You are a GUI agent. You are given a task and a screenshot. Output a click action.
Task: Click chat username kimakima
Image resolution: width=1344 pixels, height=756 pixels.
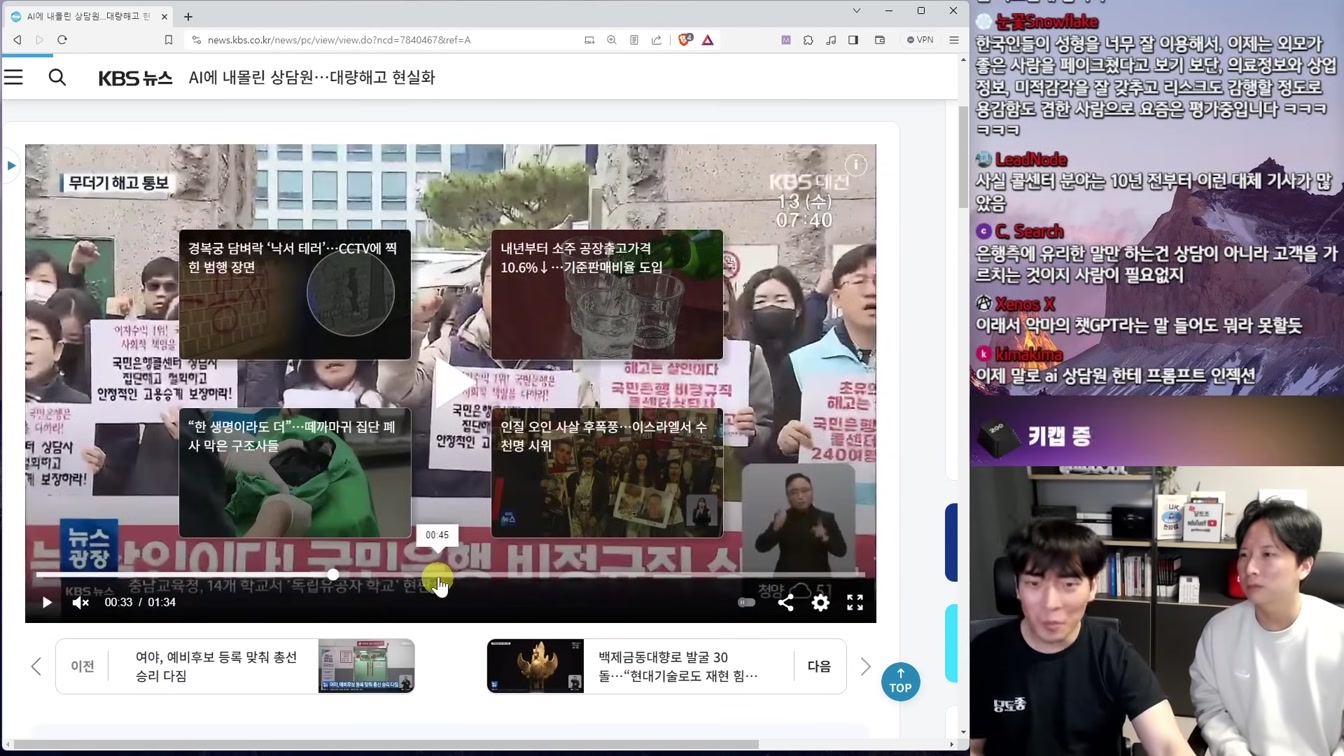tap(1029, 355)
